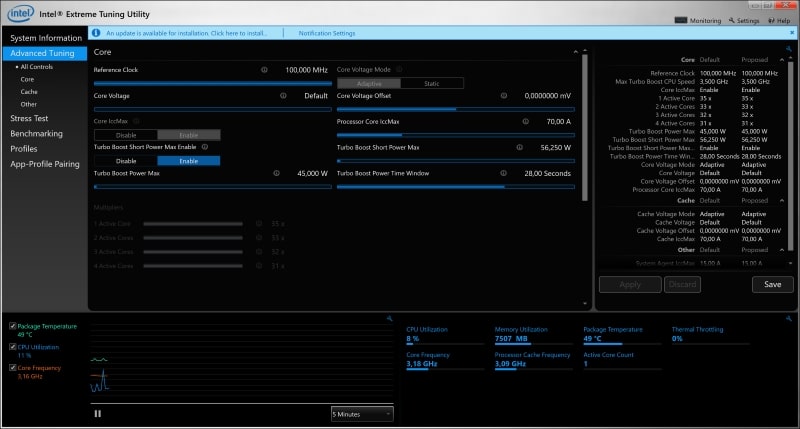Screen dimensions: 800x429
Task: Show info for Turbo Boost Power Max
Action: (x=277, y=173)
